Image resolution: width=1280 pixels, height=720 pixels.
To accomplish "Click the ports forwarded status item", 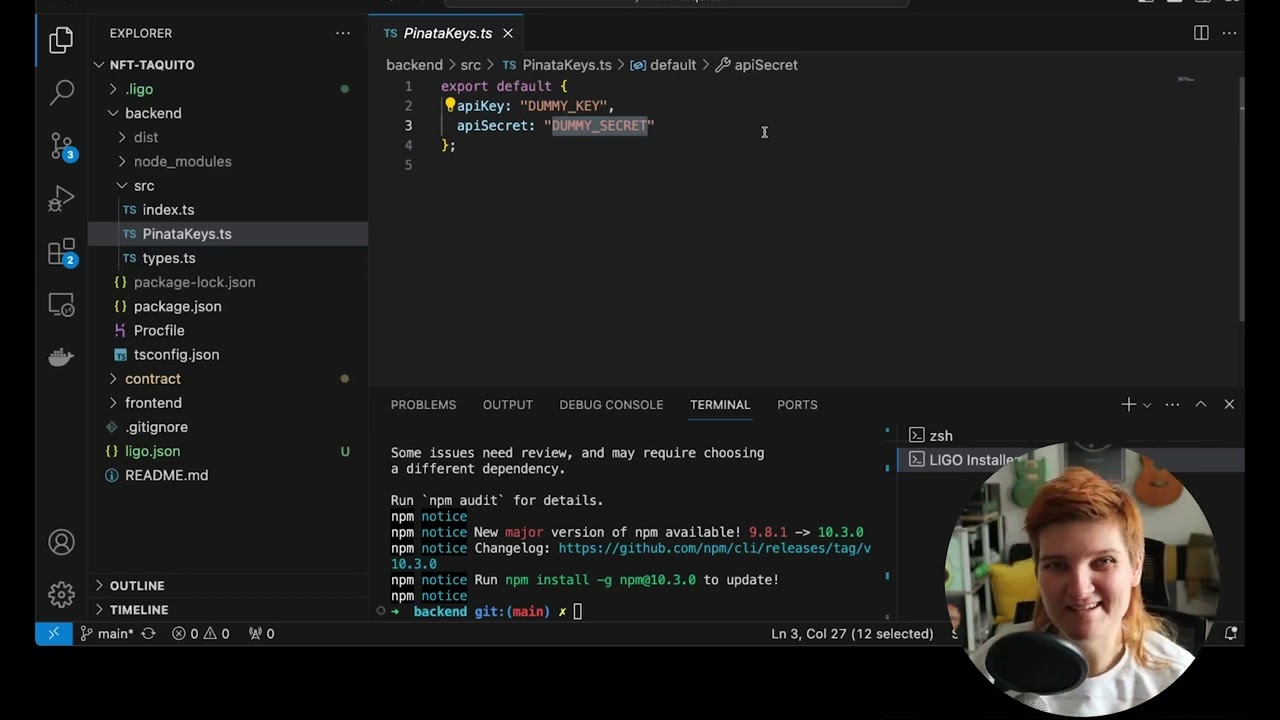I will click(x=261, y=633).
